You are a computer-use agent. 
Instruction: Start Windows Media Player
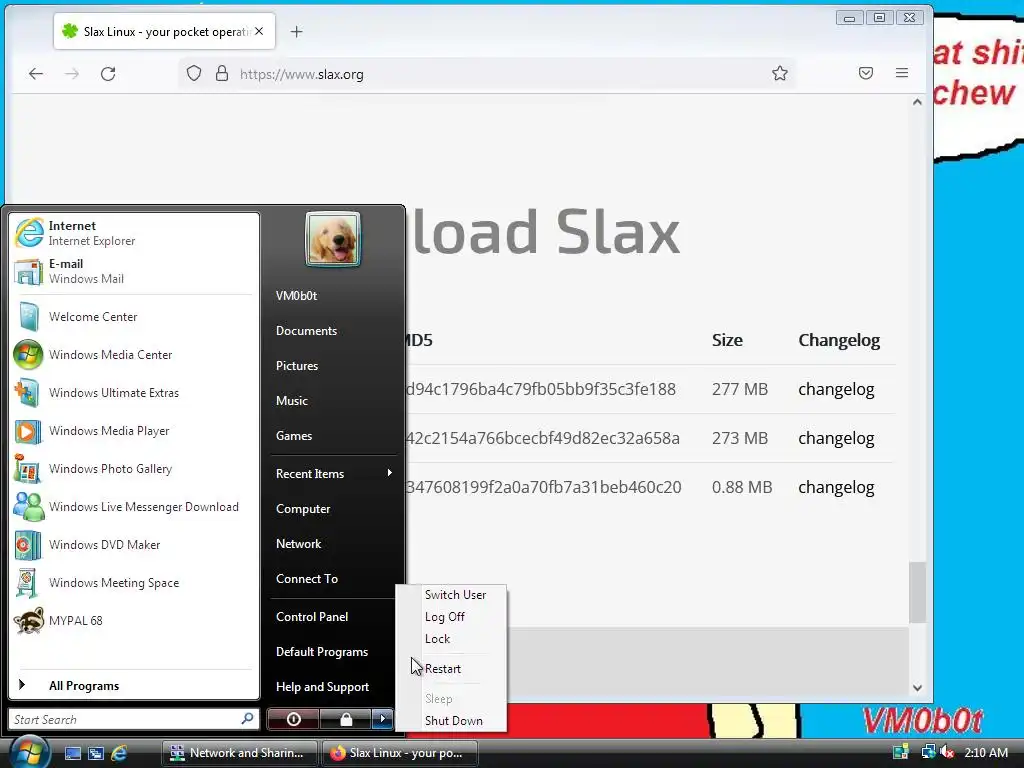[134, 430]
